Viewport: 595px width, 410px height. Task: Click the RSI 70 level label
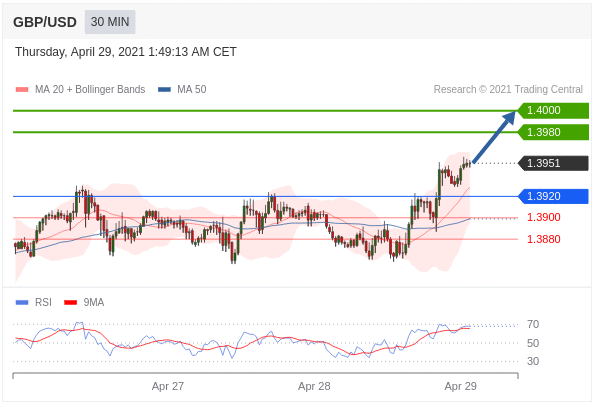533,324
